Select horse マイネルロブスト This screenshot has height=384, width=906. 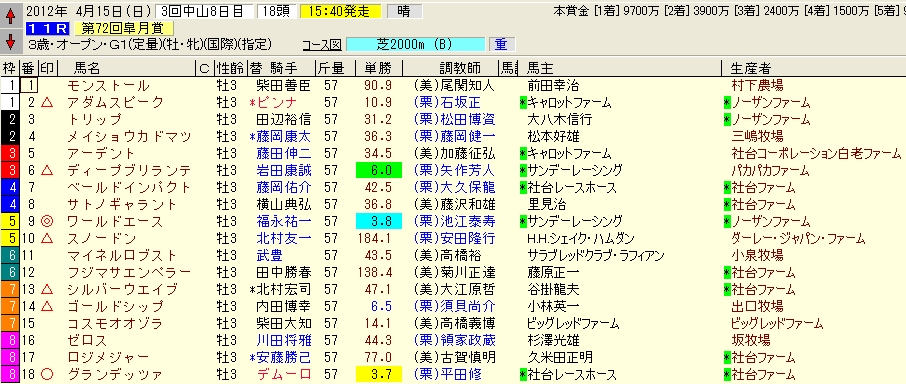[121, 255]
